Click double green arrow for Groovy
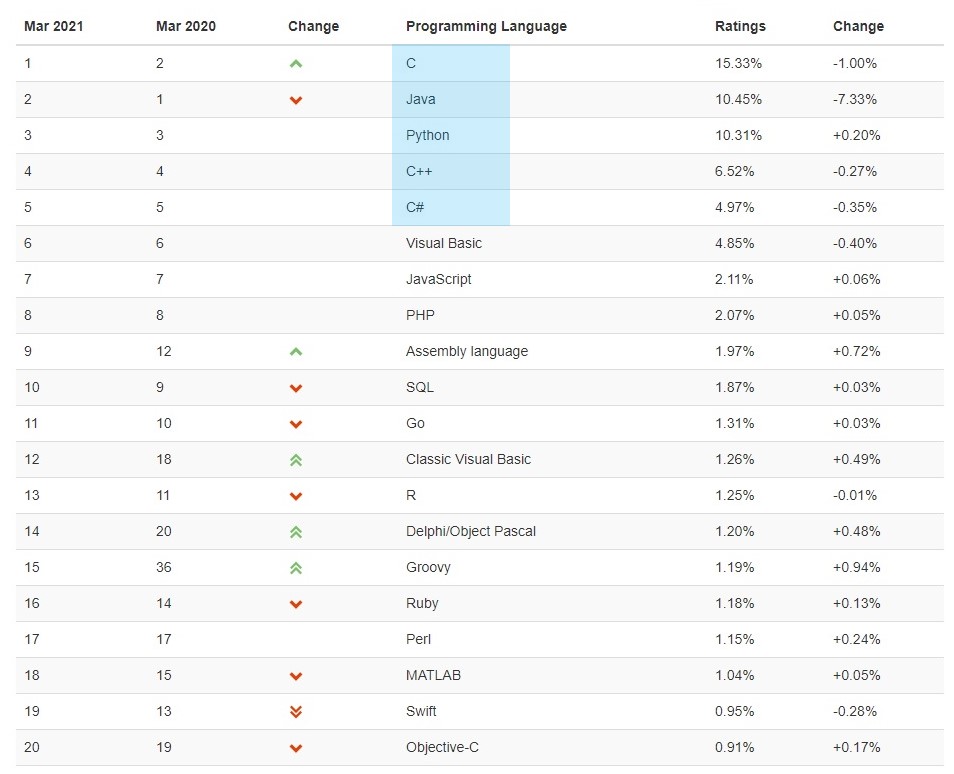The width and height of the screenshot is (954, 774). coord(296,568)
